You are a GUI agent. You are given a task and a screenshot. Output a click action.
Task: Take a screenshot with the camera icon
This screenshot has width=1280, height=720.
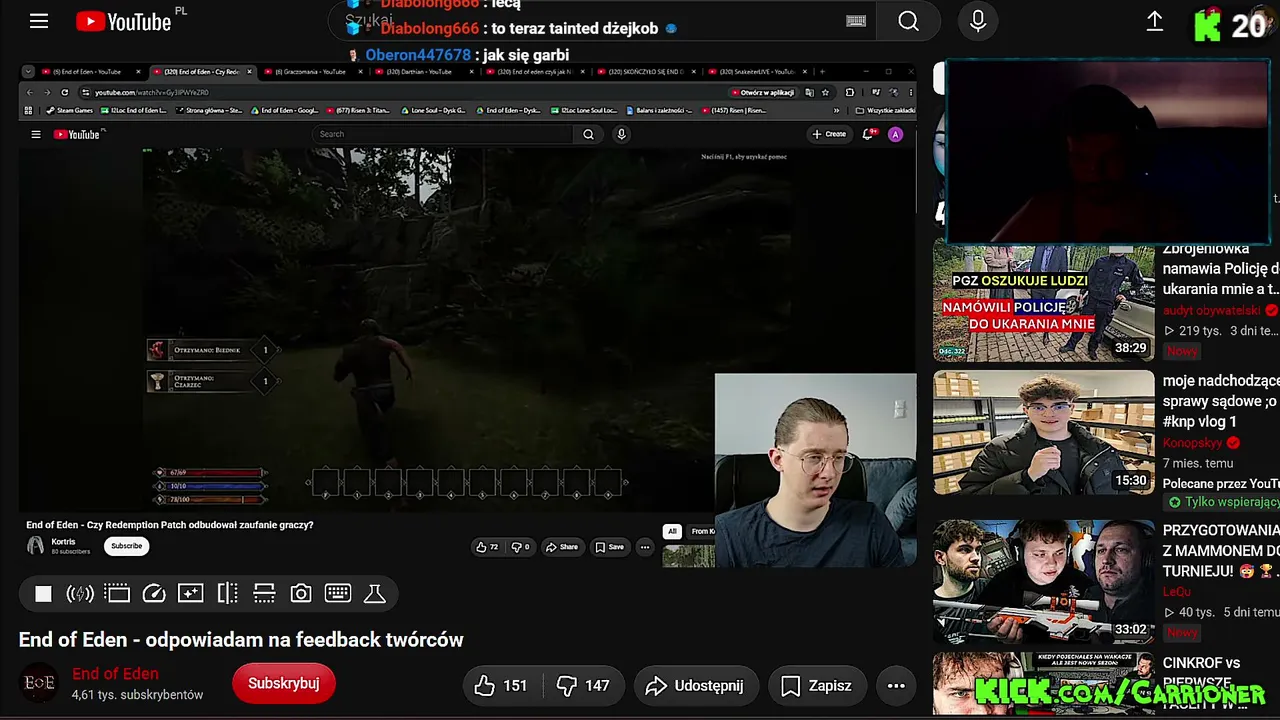tap(301, 594)
